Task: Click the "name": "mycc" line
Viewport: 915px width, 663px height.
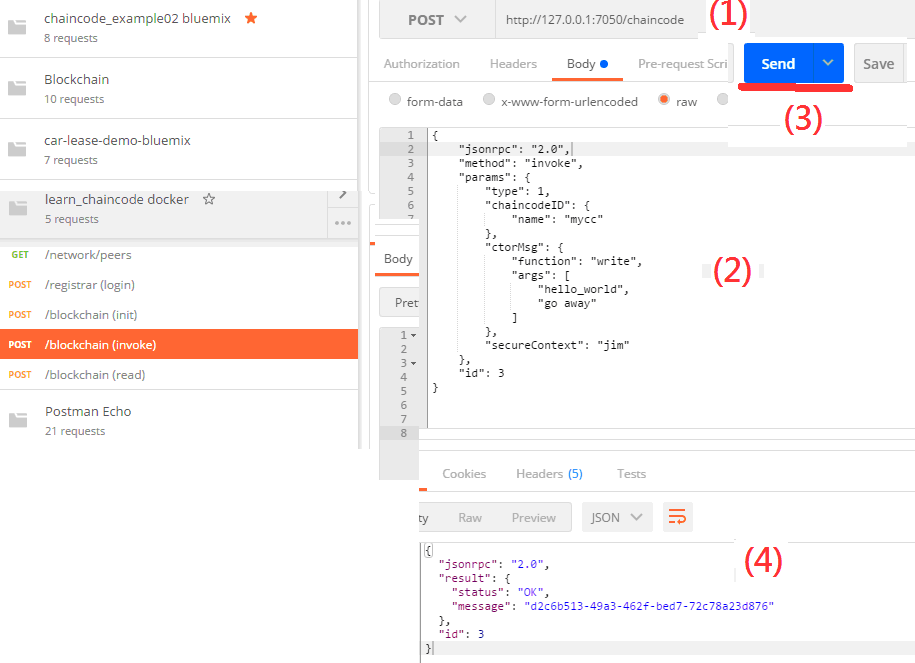Action: (557, 219)
